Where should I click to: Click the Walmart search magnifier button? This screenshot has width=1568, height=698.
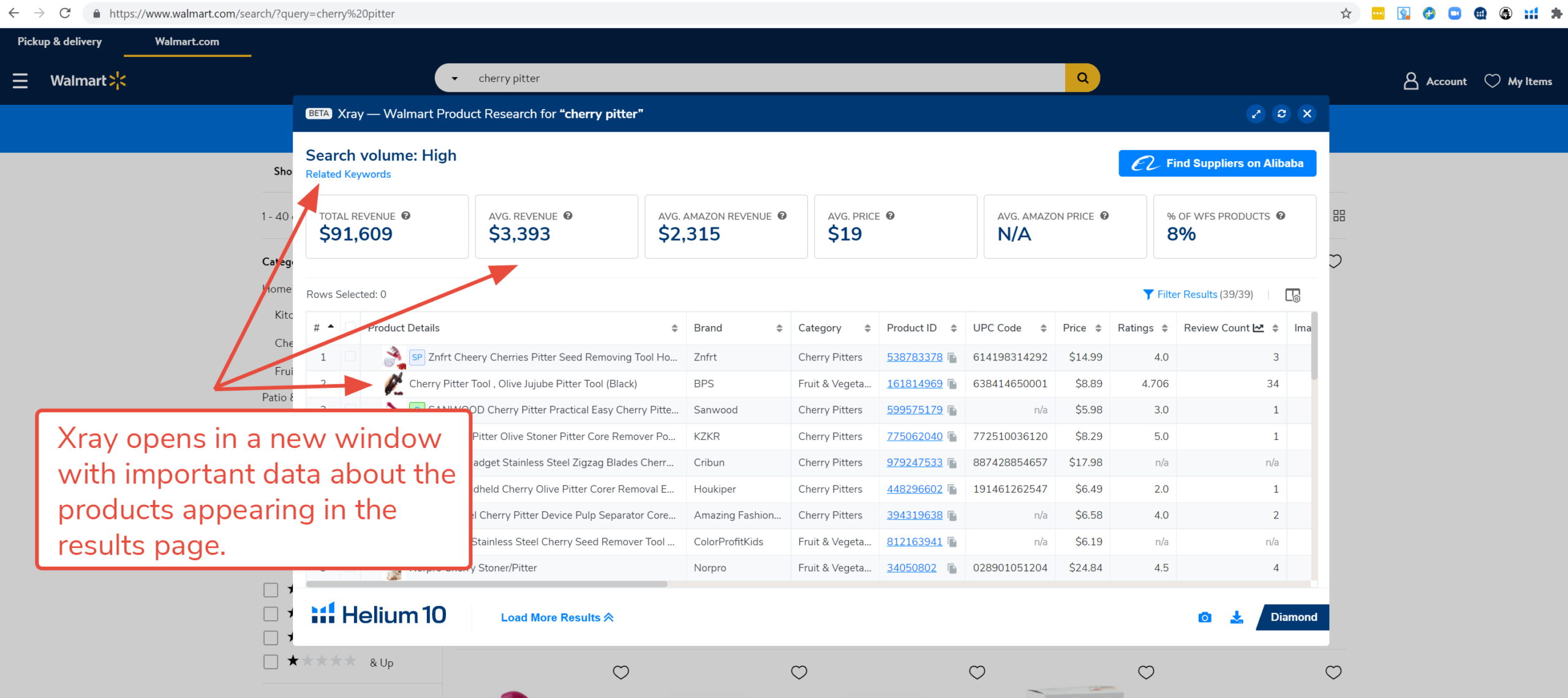click(x=1082, y=78)
